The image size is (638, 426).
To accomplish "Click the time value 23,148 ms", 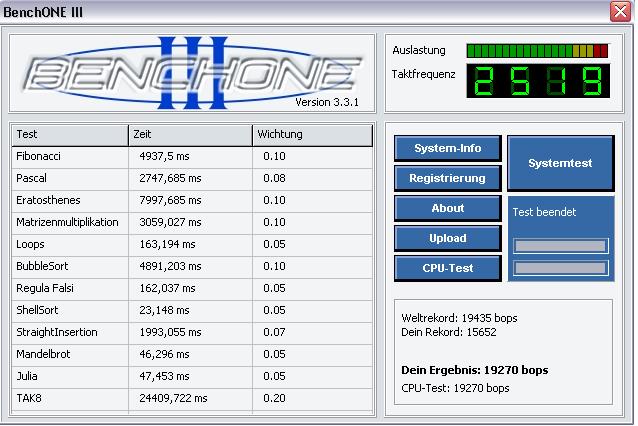I will pos(164,310).
